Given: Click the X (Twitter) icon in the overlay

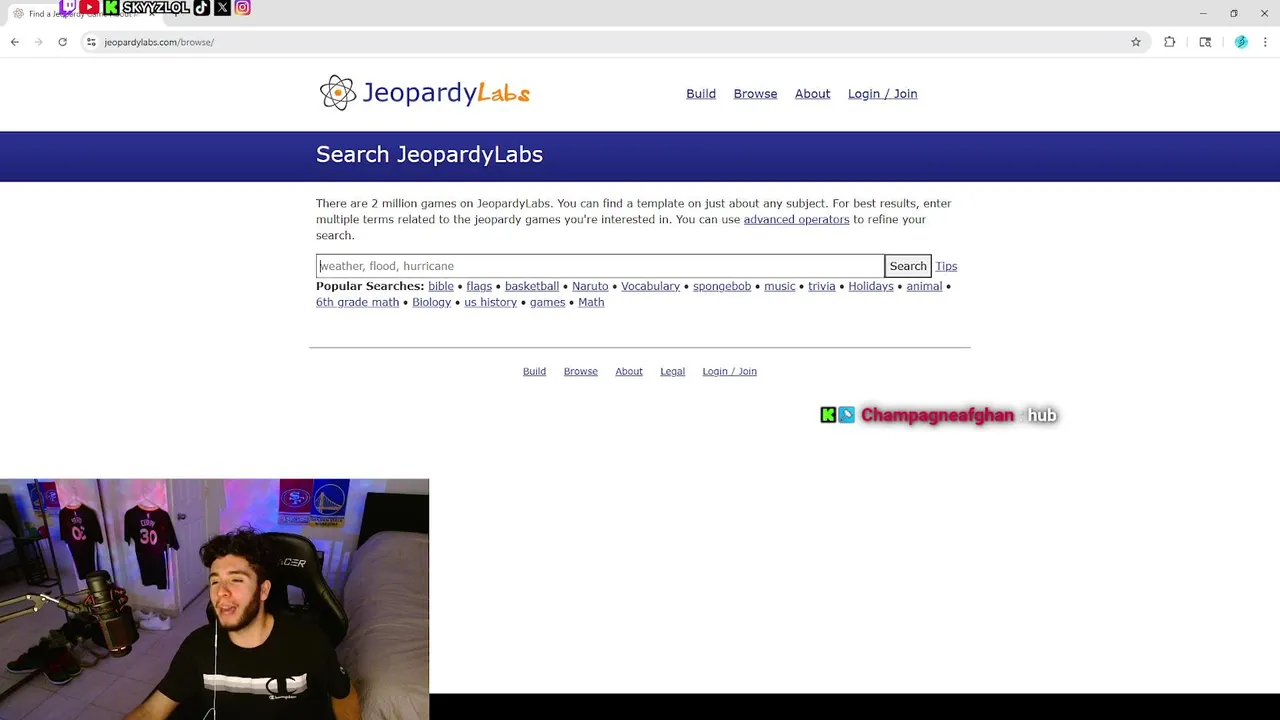Looking at the screenshot, I should click(x=222, y=7).
